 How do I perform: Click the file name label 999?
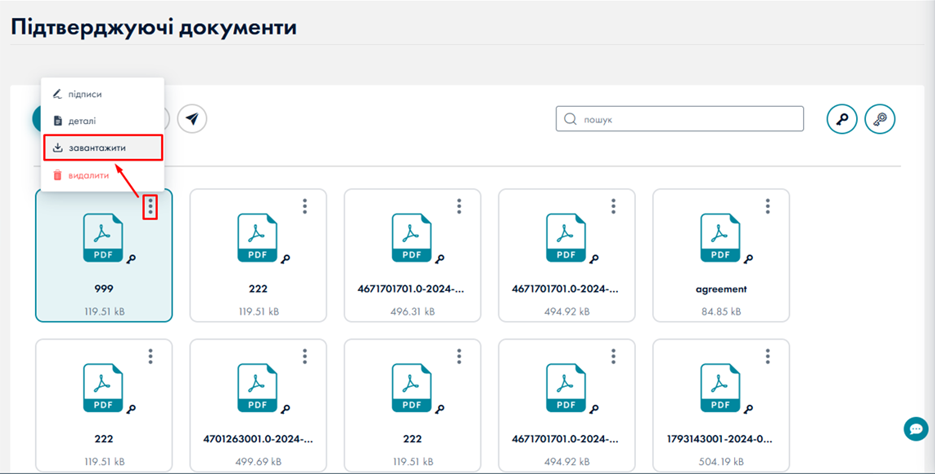tap(102, 288)
